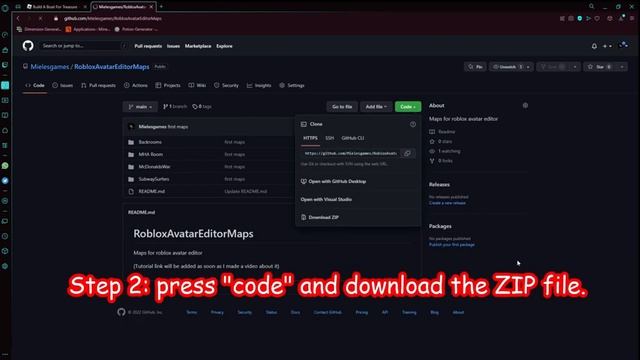The image size is (640, 360).
Task: Open the README.md file
Action: [151, 191]
